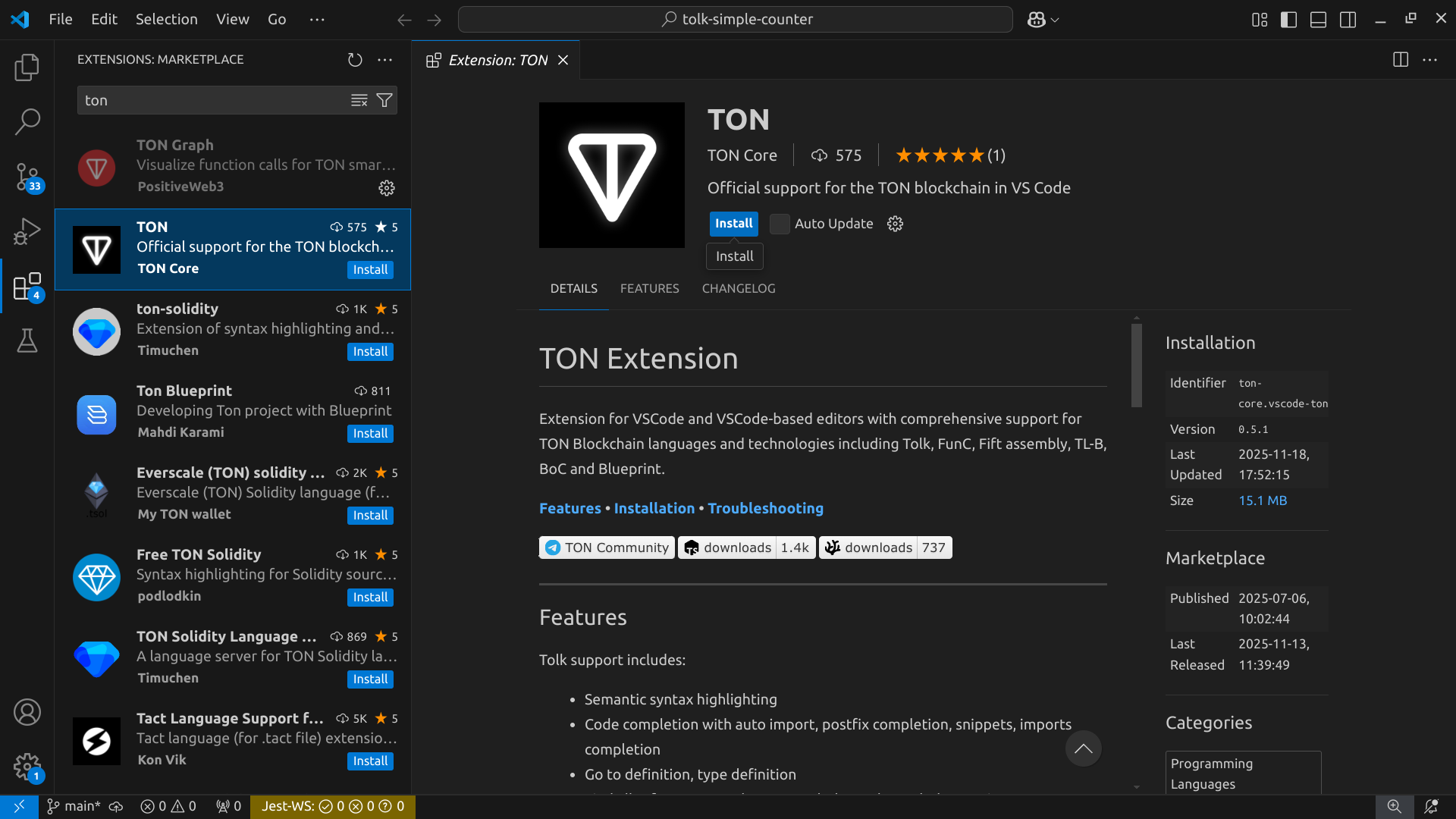Open Copilot chat icon in title bar
1456x819 pixels.
click(1036, 20)
